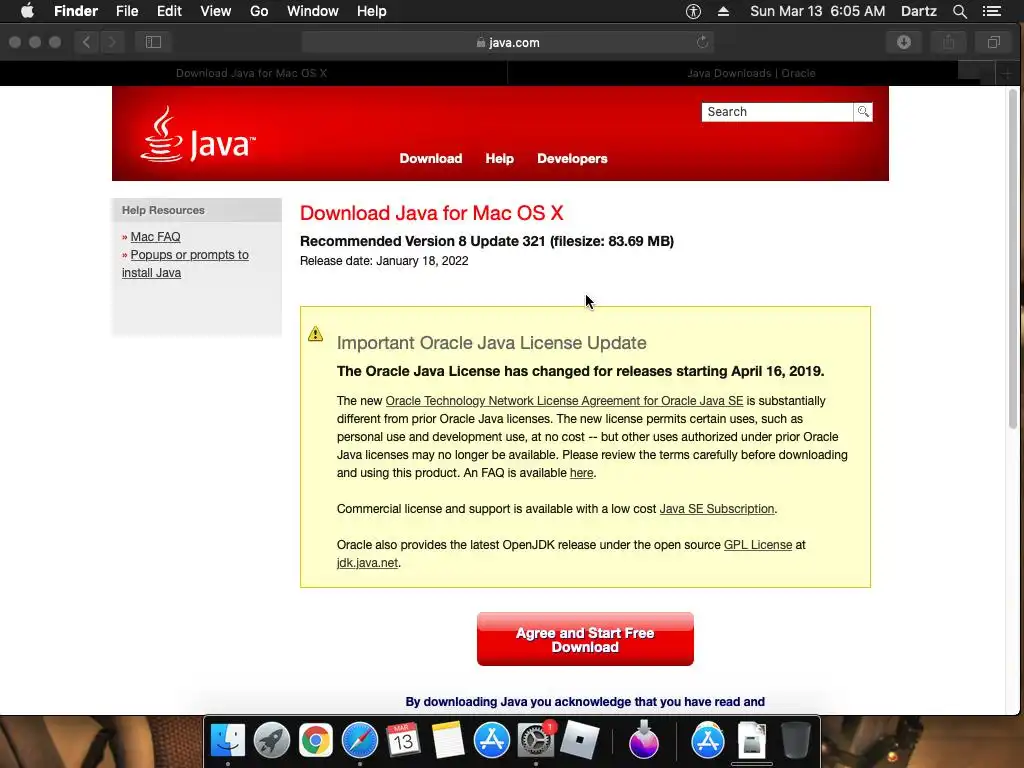Open the File menu
Image resolution: width=1024 pixels, height=768 pixels.
(x=127, y=11)
